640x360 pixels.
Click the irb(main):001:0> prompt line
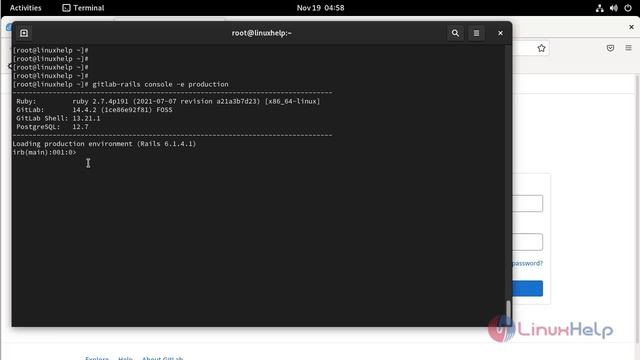tap(44, 152)
